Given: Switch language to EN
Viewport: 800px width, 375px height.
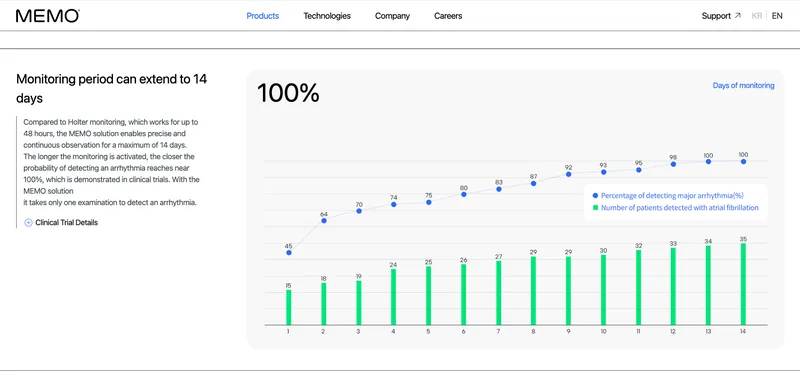Looking at the screenshot, I should tap(777, 16).
